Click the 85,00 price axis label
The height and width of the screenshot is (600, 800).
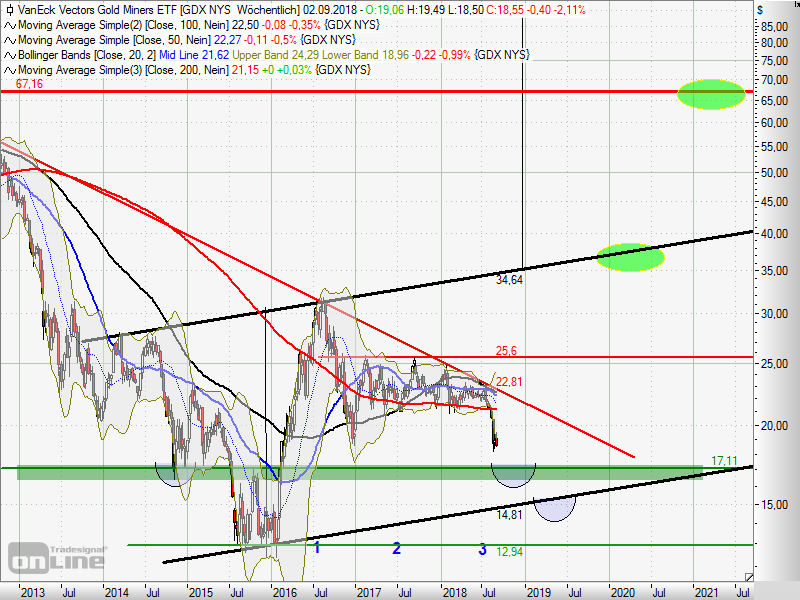[774, 27]
